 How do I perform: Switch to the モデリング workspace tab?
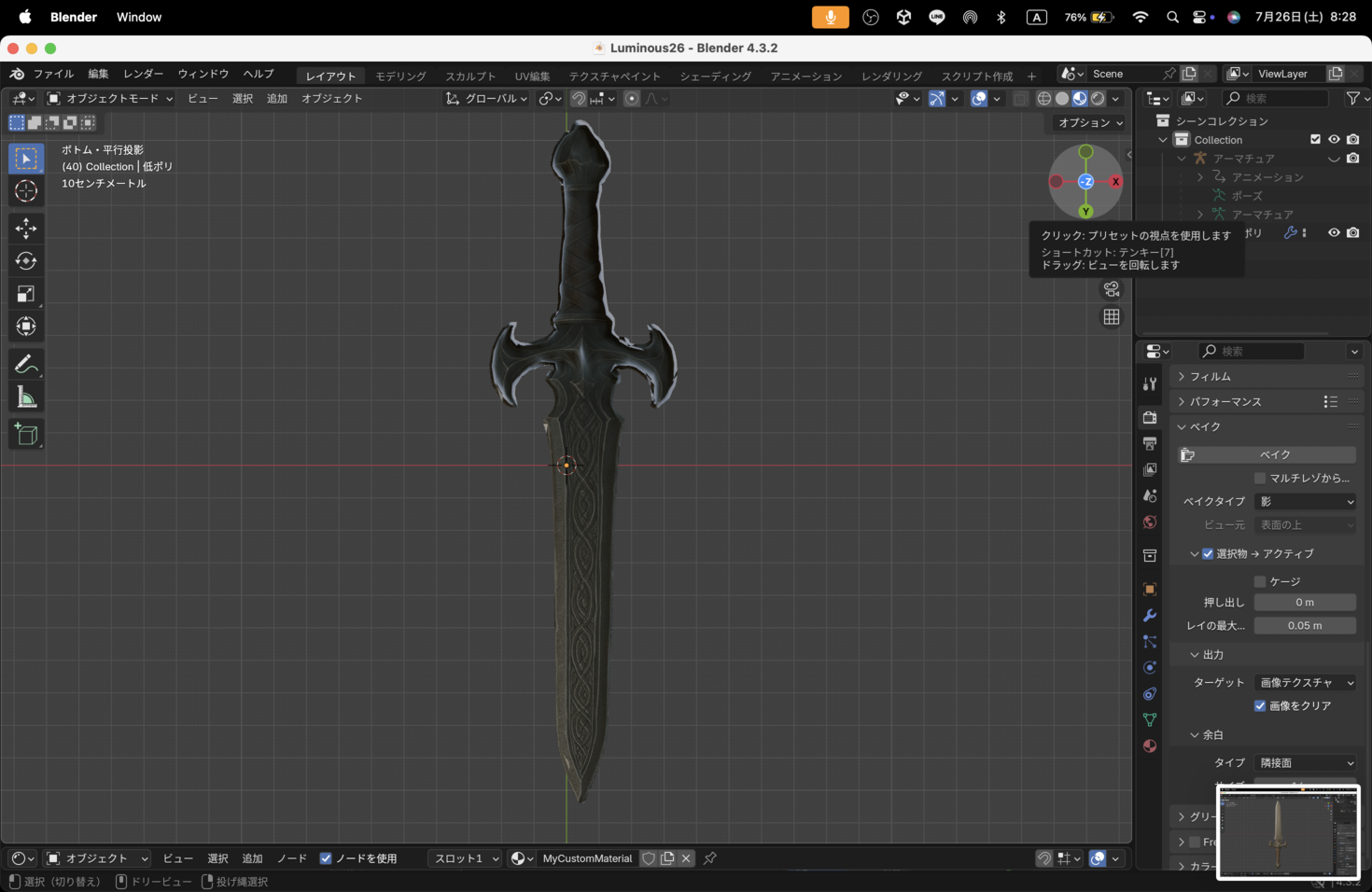click(x=400, y=76)
